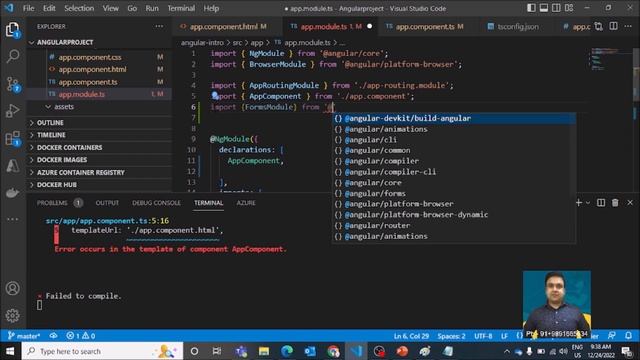Open app.component.html in explorer tree
Viewport: 640px width, 360px height.
(100, 69)
